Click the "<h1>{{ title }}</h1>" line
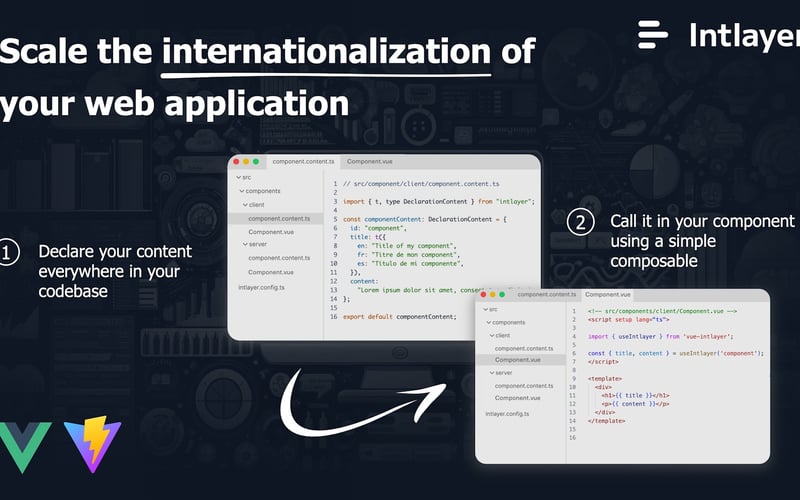Image resolution: width=800 pixels, height=500 pixels. pyautogui.click(x=635, y=395)
